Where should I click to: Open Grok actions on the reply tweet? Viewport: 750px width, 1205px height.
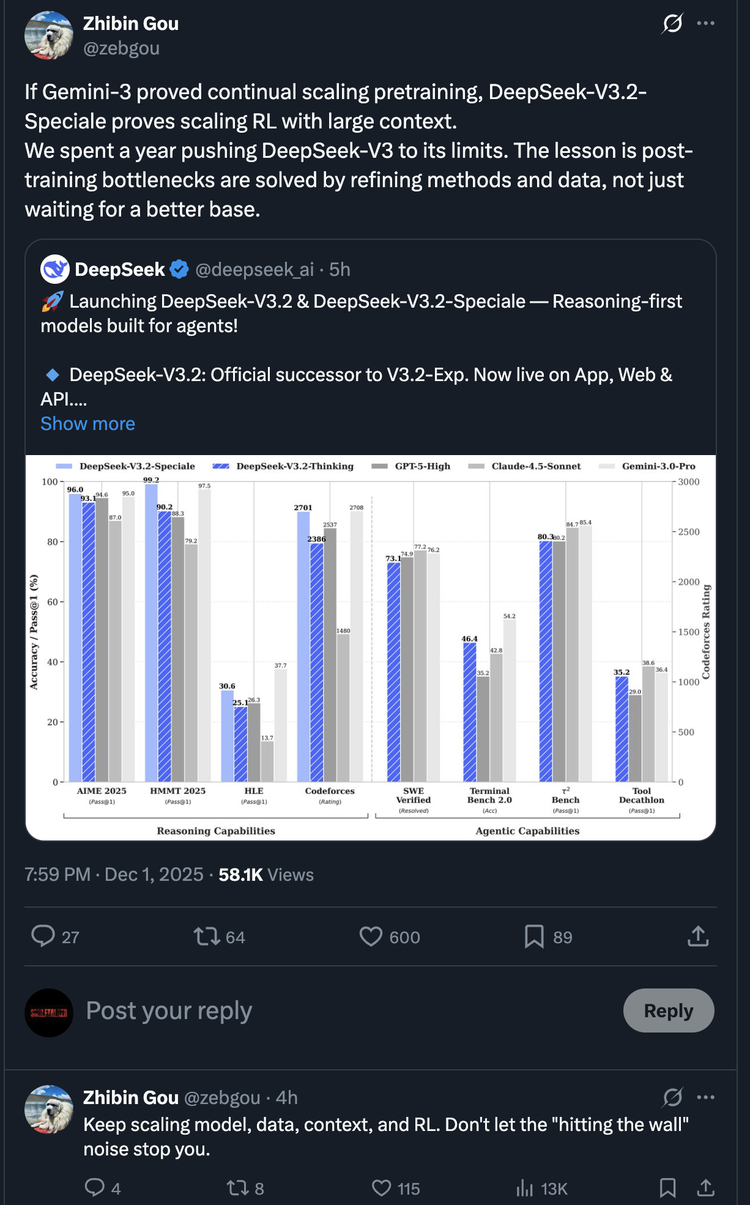pos(672,1097)
